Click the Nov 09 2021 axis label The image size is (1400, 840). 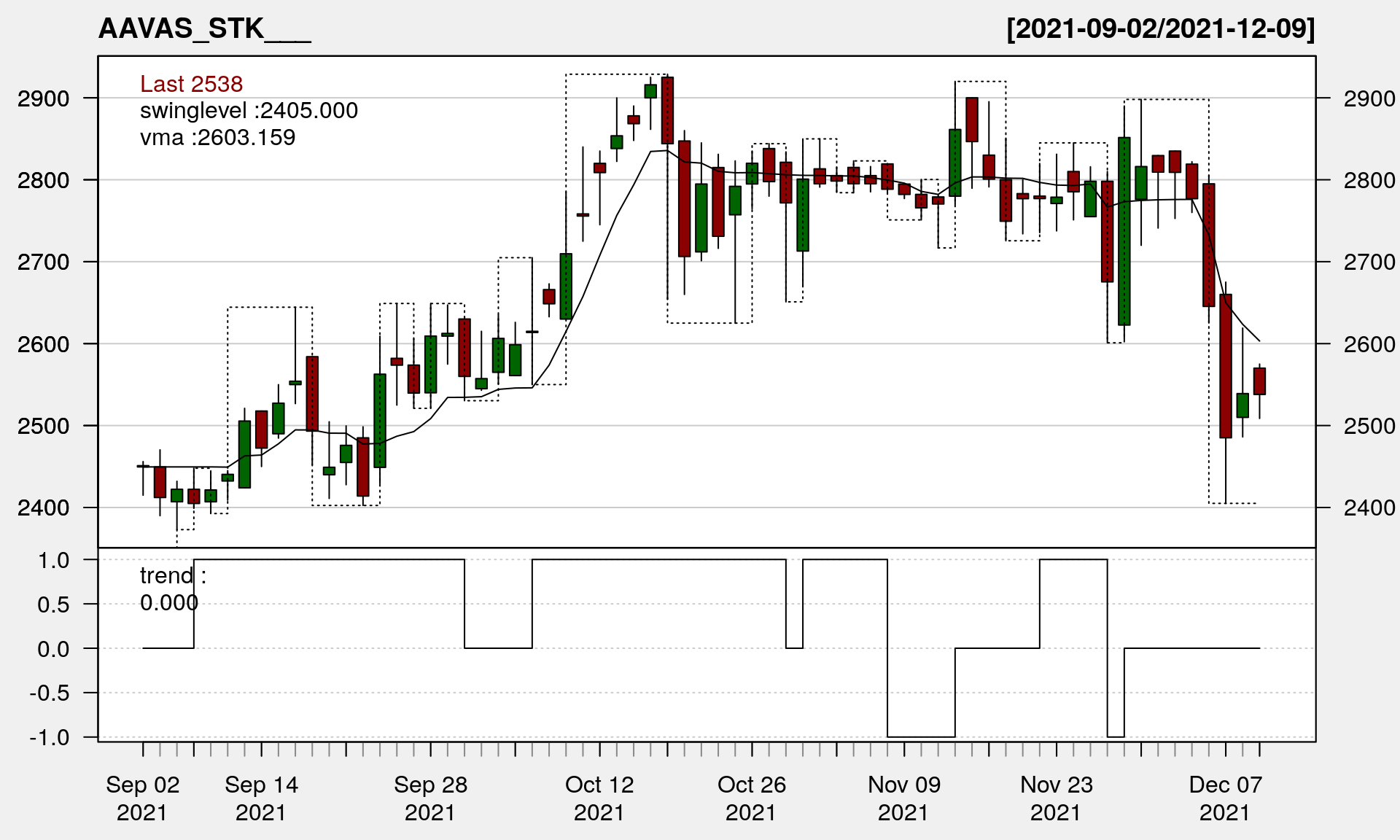(x=903, y=798)
